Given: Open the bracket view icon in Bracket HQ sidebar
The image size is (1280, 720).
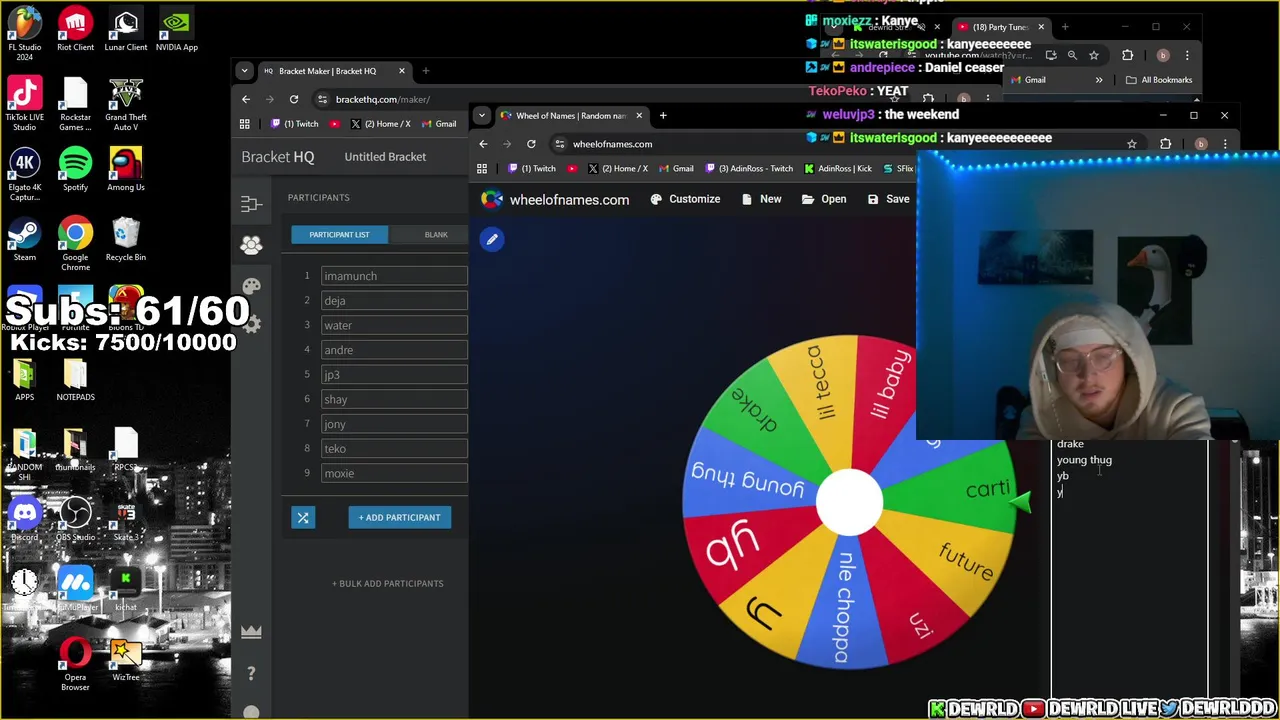Looking at the screenshot, I should (x=251, y=204).
